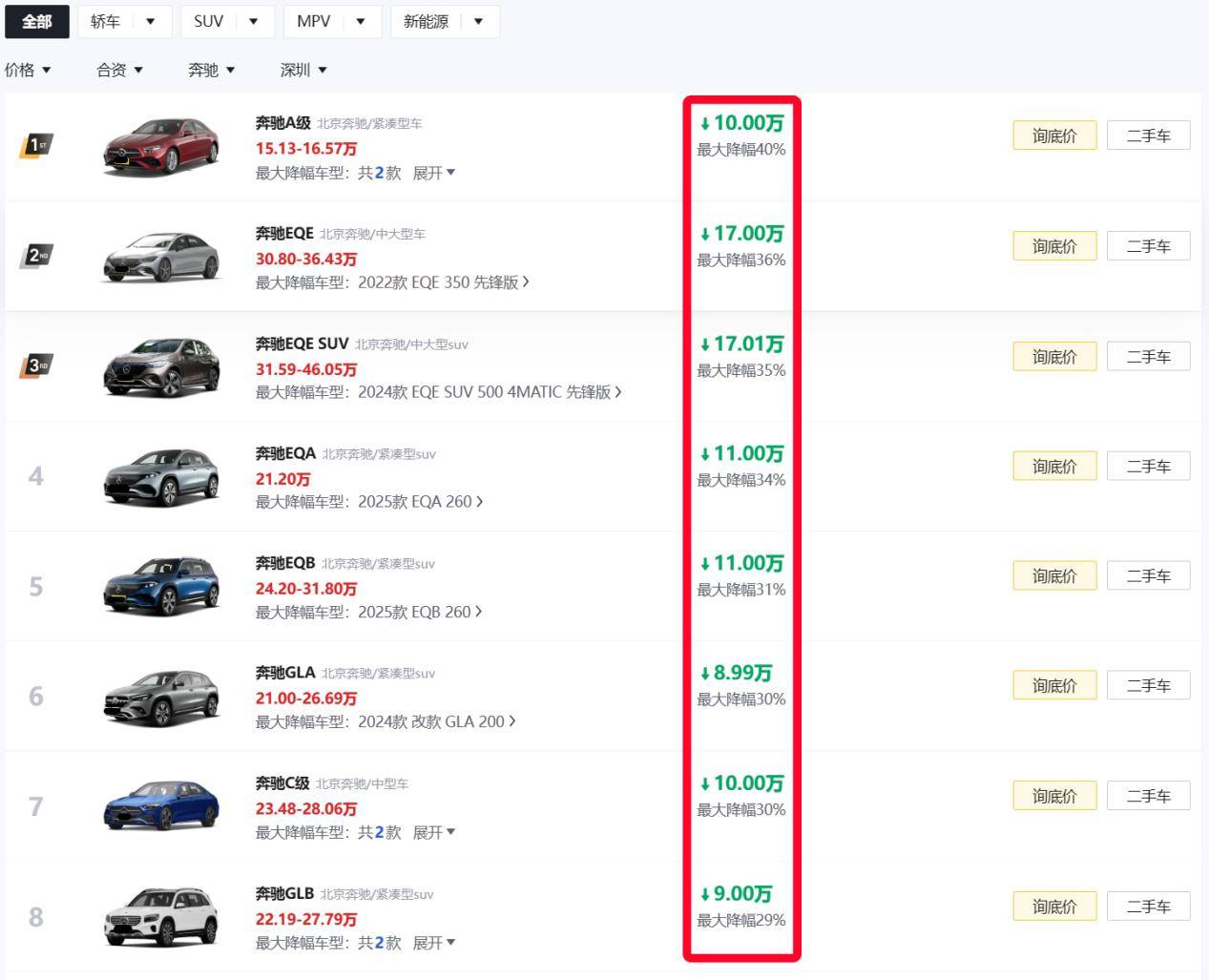Select the 新能源 category tab
Image resolution: width=1209 pixels, height=980 pixels.
[426, 21]
